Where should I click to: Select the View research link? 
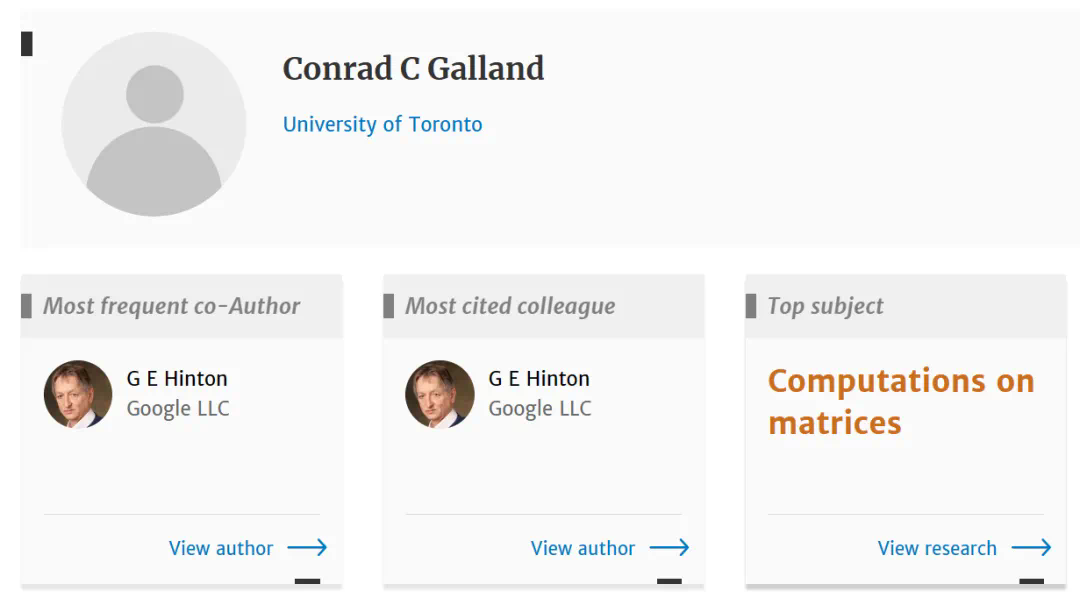click(937, 548)
